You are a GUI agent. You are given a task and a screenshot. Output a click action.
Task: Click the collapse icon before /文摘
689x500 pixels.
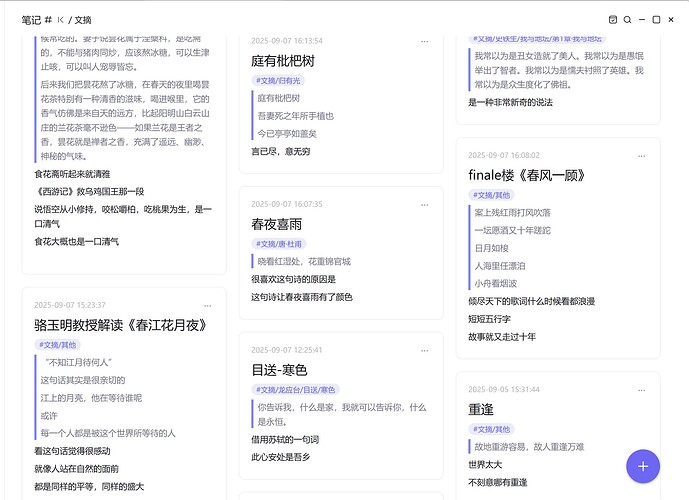[x=61, y=19]
